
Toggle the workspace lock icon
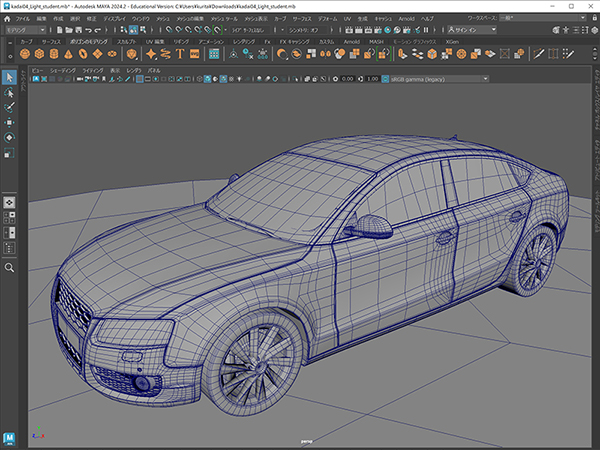click(595, 18)
